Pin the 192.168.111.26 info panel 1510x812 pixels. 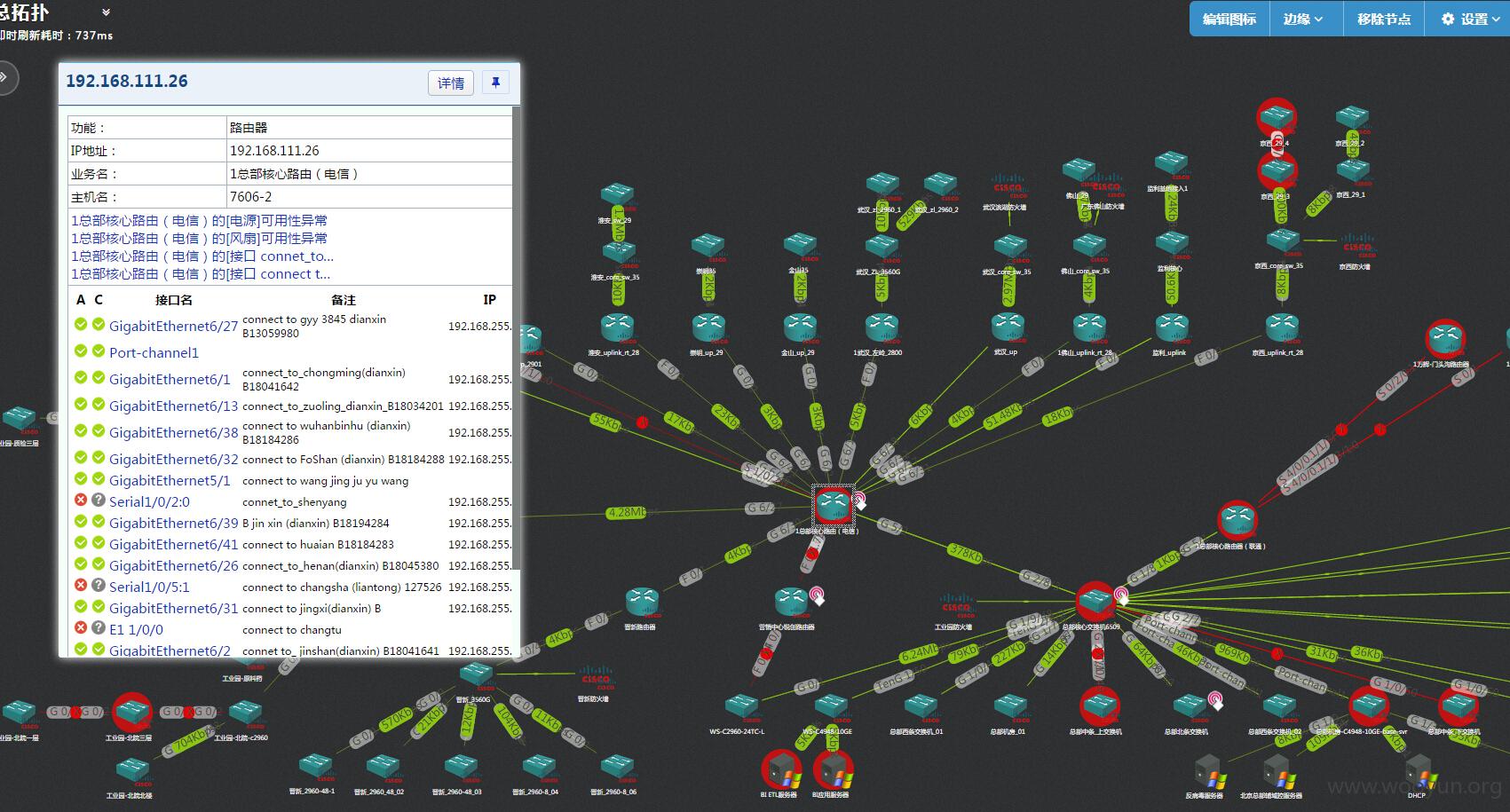pyautogui.click(x=495, y=83)
